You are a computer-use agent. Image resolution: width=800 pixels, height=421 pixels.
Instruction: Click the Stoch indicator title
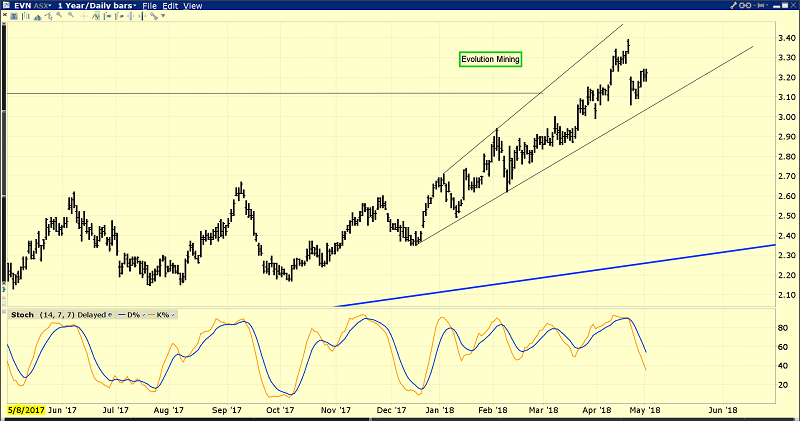(x=22, y=315)
